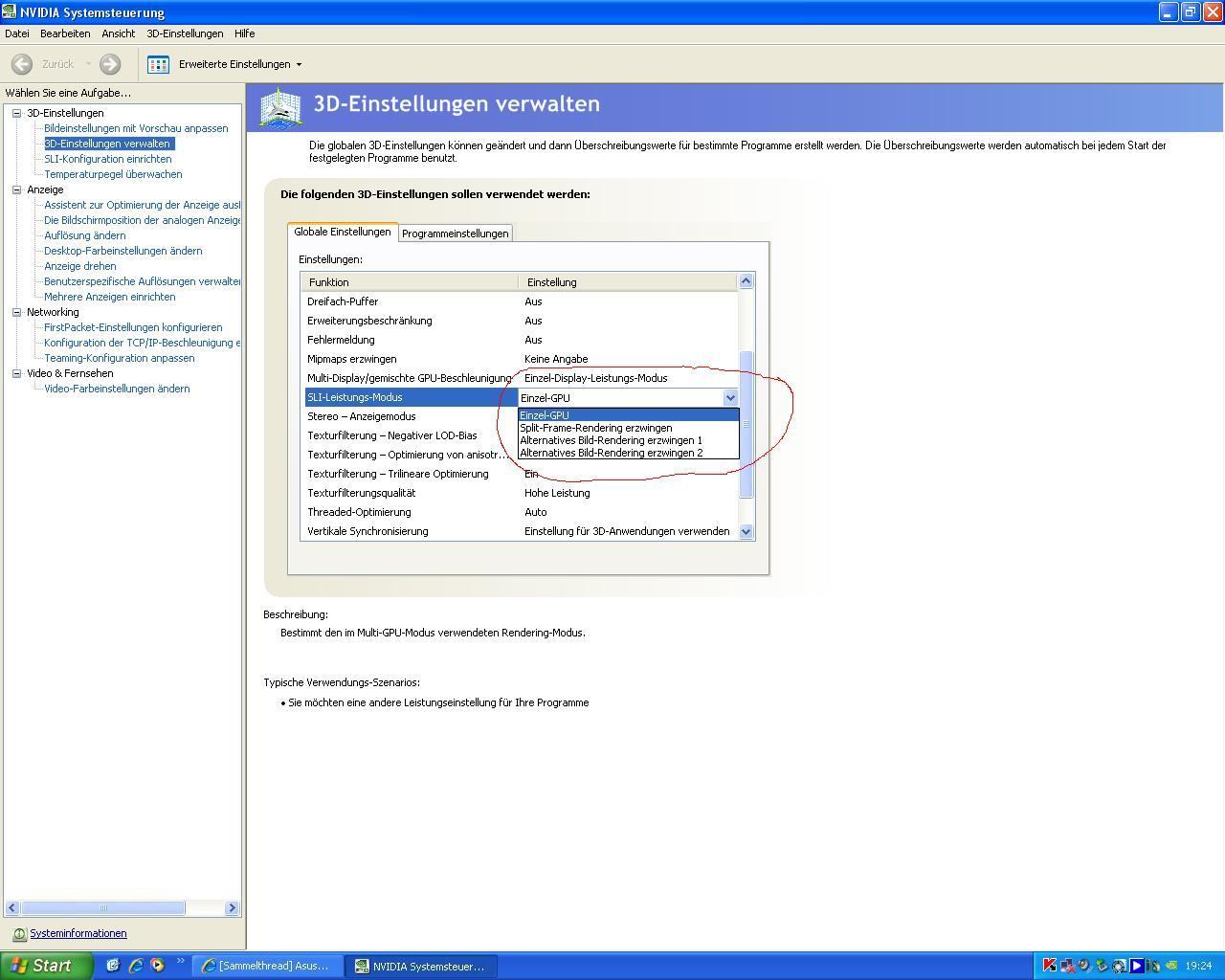The width and height of the screenshot is (1225, 980).
Task: Select Einzel-GPU in dropdown list
Action: (629, 415)
